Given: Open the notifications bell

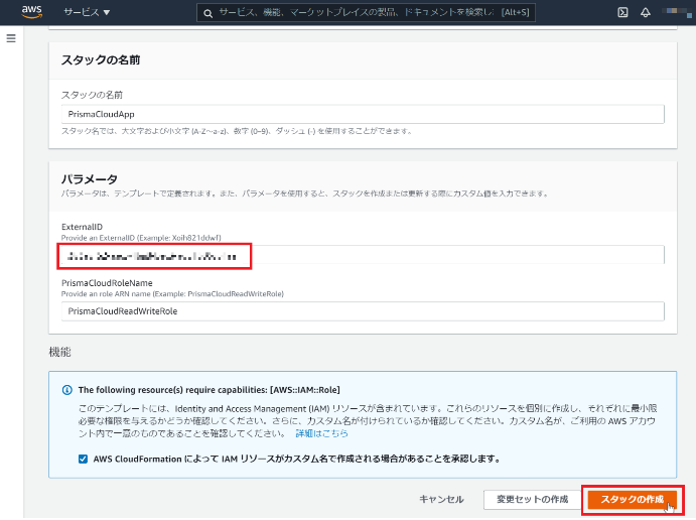Looking at the screenshot, I should click(x=645, y=12).
